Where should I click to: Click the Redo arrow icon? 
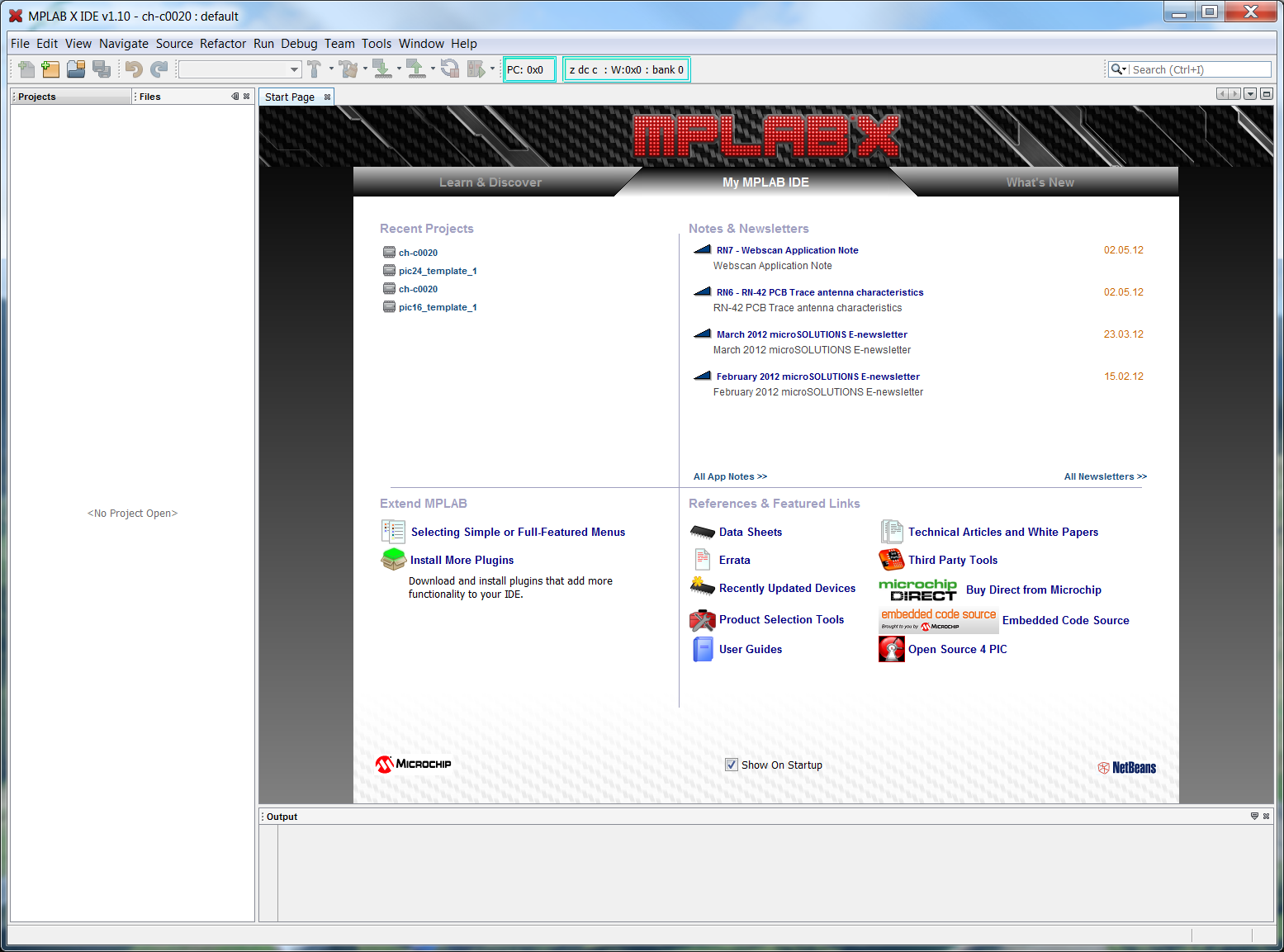pyautogui.click(x=159, y=69)
